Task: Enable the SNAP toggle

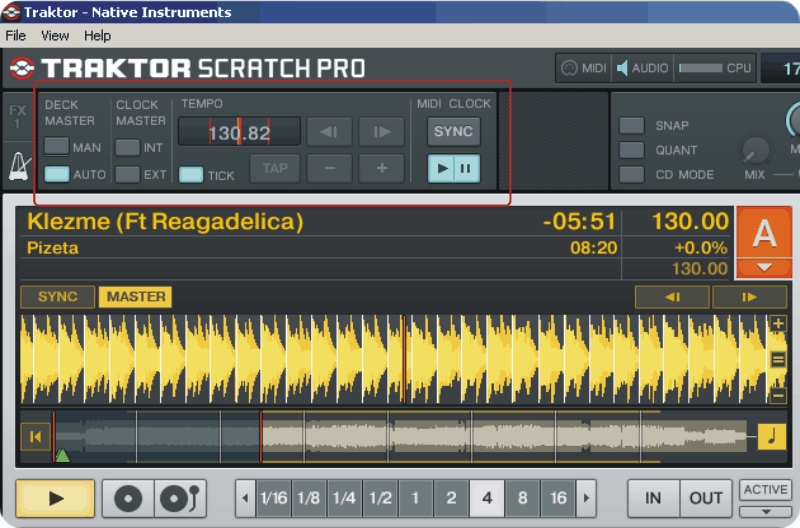Action: [631, 126]
